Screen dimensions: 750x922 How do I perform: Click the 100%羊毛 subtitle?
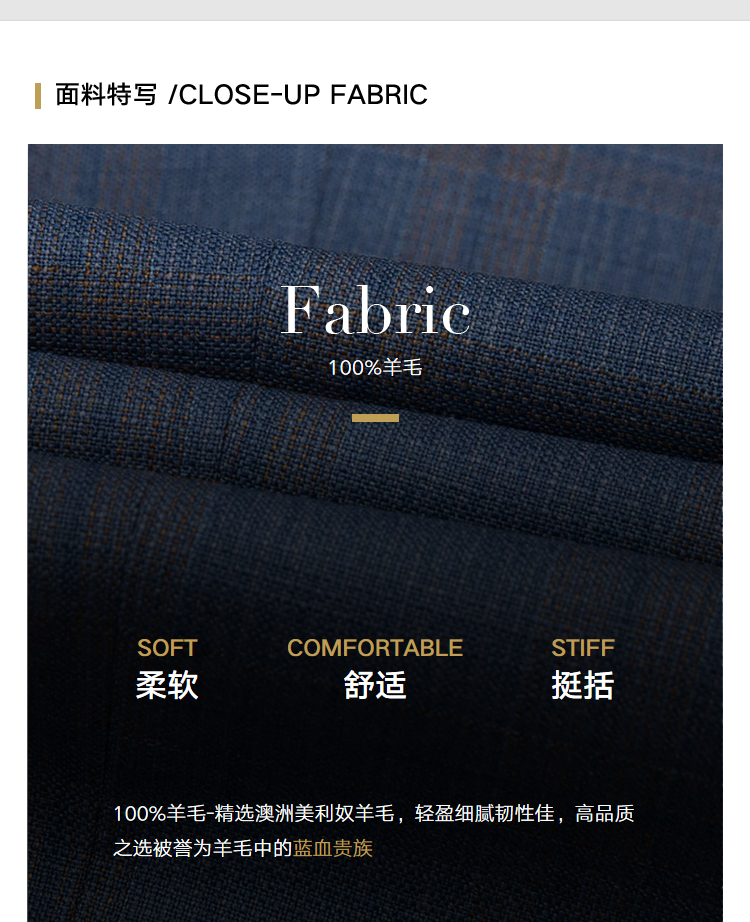375,368
